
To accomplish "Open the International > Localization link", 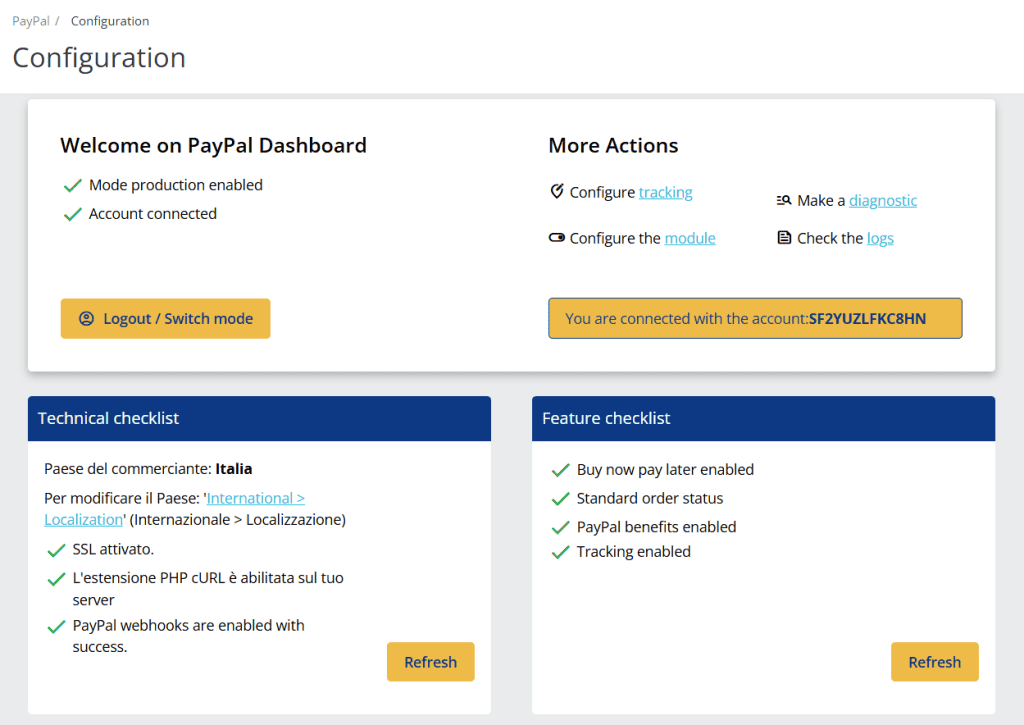I will [255, 497].
